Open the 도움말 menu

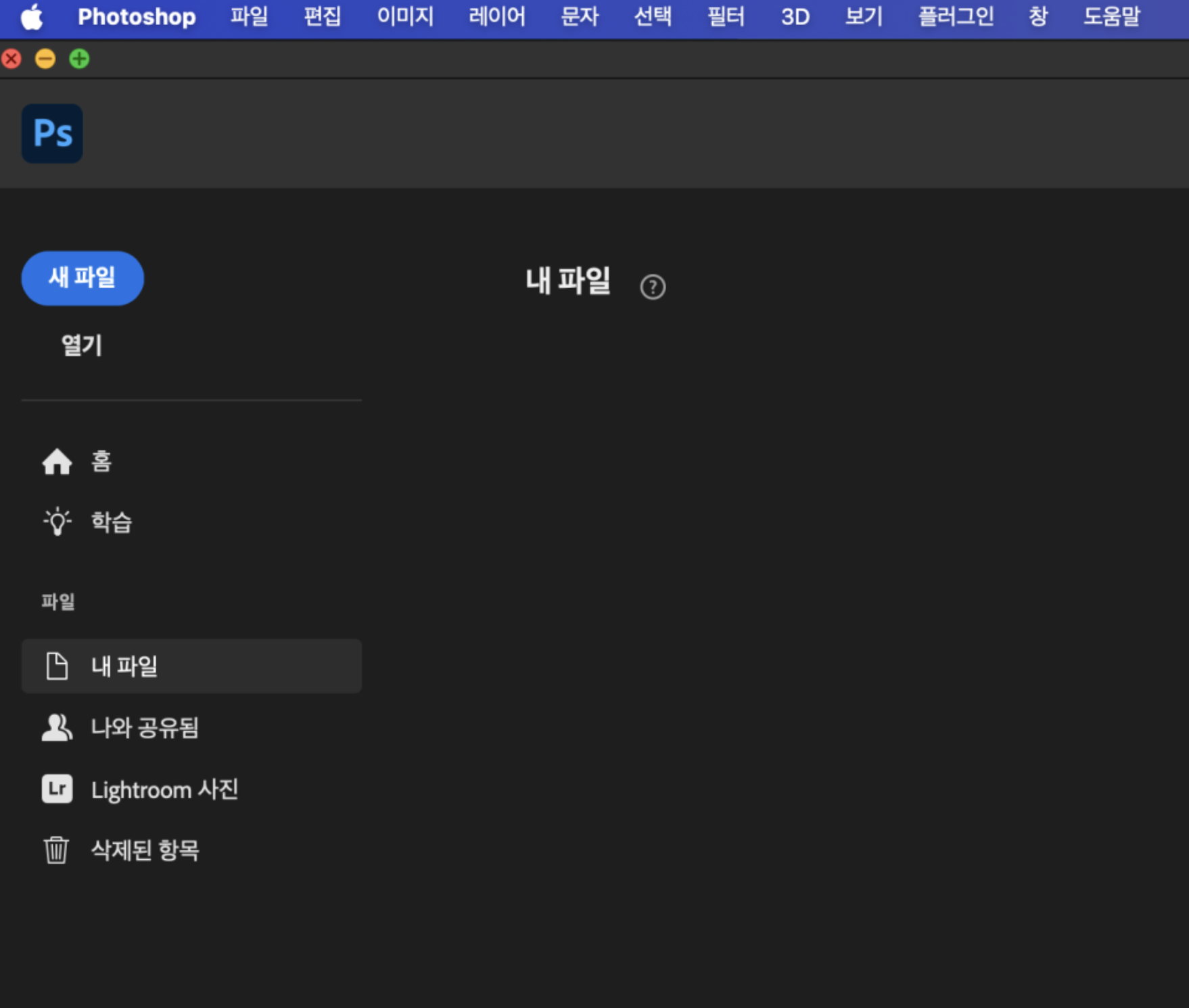coord(1112,16)
